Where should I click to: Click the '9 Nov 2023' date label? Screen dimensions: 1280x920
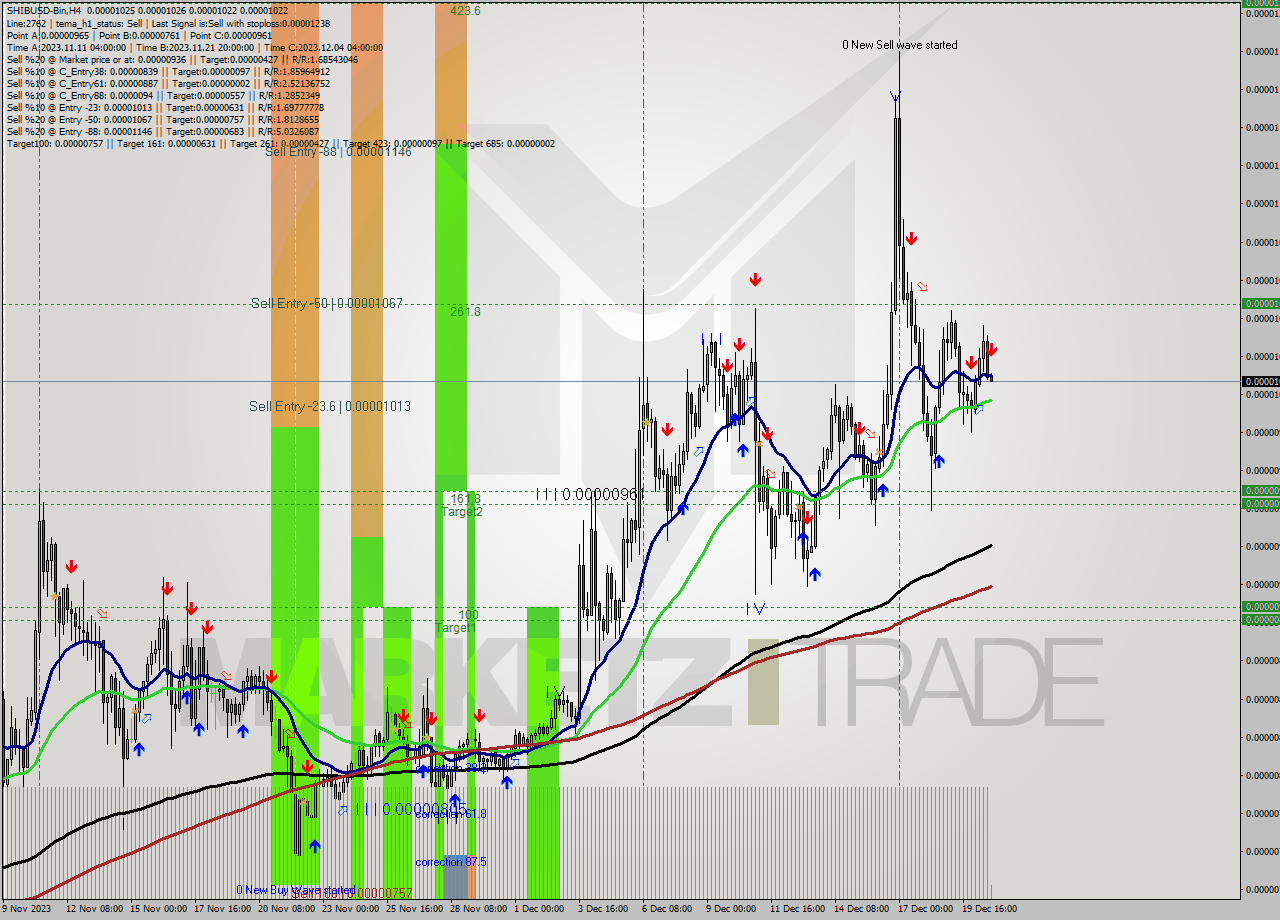click(x=27, y=909)
